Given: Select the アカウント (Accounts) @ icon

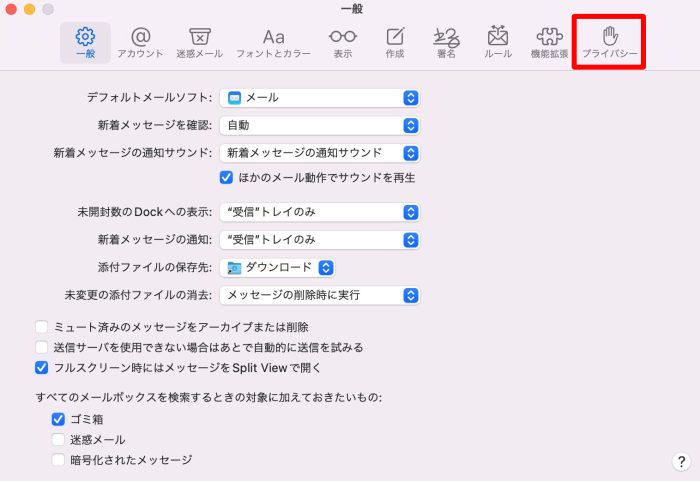Looking at the screenshot, I should 140,40.
